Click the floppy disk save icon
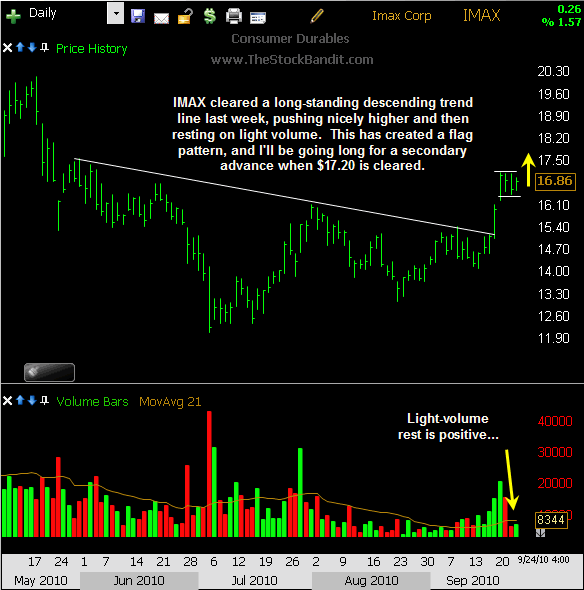Viewport: 584px width, 590px height. click(138, 16)
